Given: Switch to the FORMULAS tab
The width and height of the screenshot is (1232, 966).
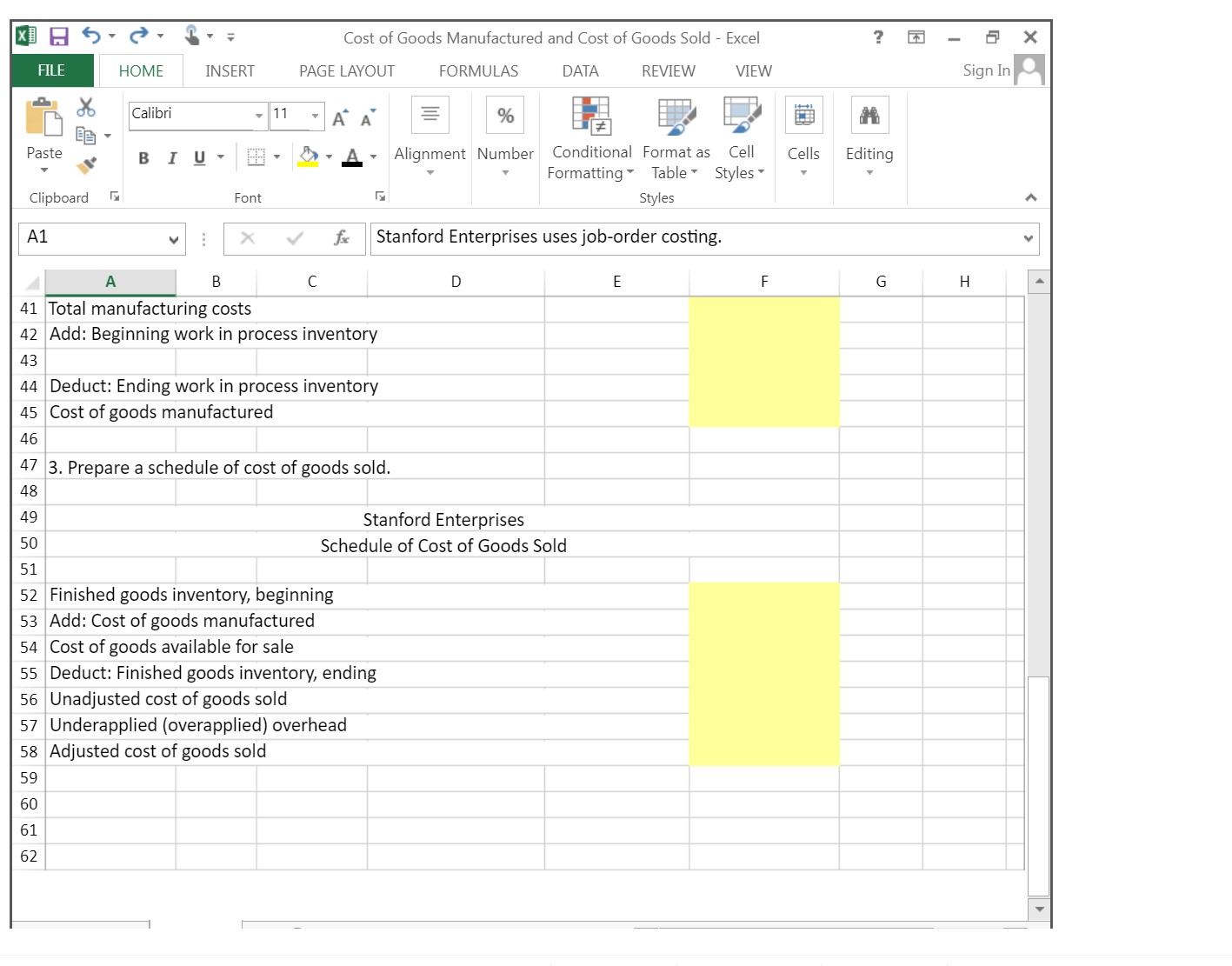Looking at the screenshot, I should click(x=478, y=71).
